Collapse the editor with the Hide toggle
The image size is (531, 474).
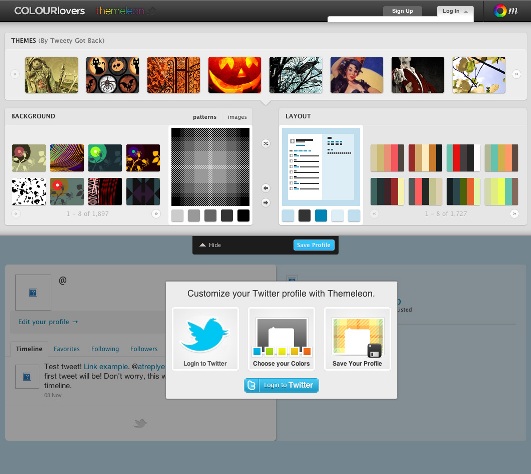pyautogui.click(x=210, y=245)
